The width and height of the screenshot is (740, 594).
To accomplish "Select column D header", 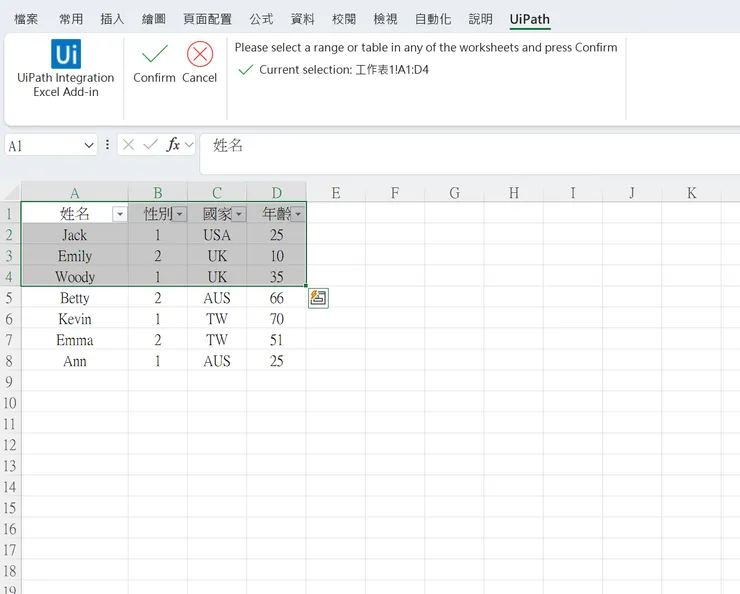I will (277, 192).
